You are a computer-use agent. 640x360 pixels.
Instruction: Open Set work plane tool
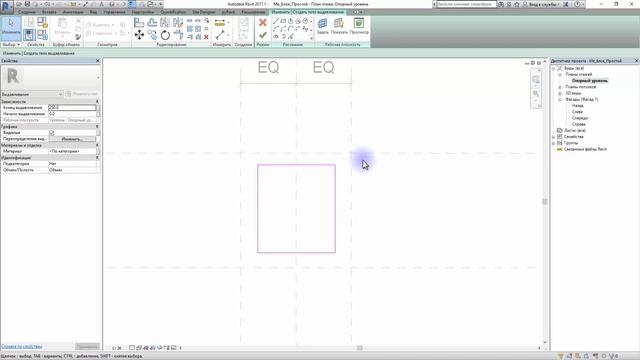322,26
